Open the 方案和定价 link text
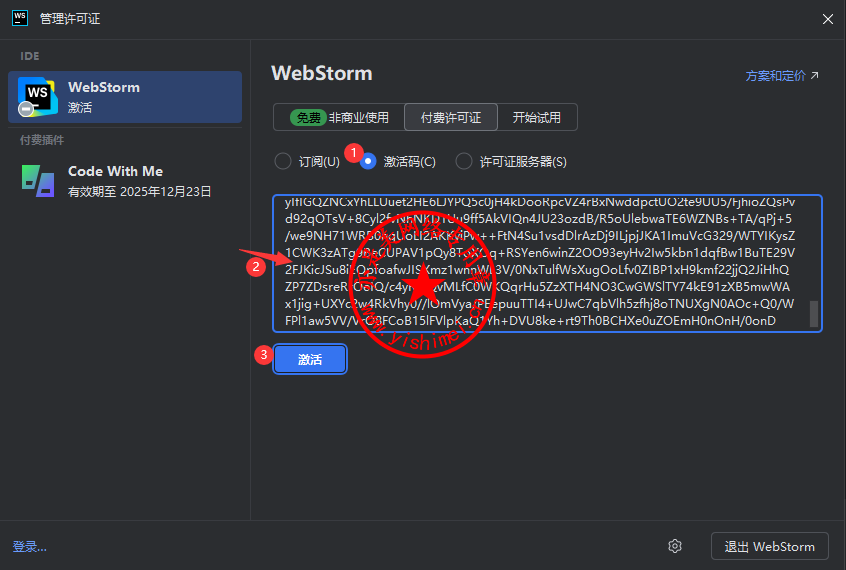Screen dimensions: 846x570 (775, 76)
